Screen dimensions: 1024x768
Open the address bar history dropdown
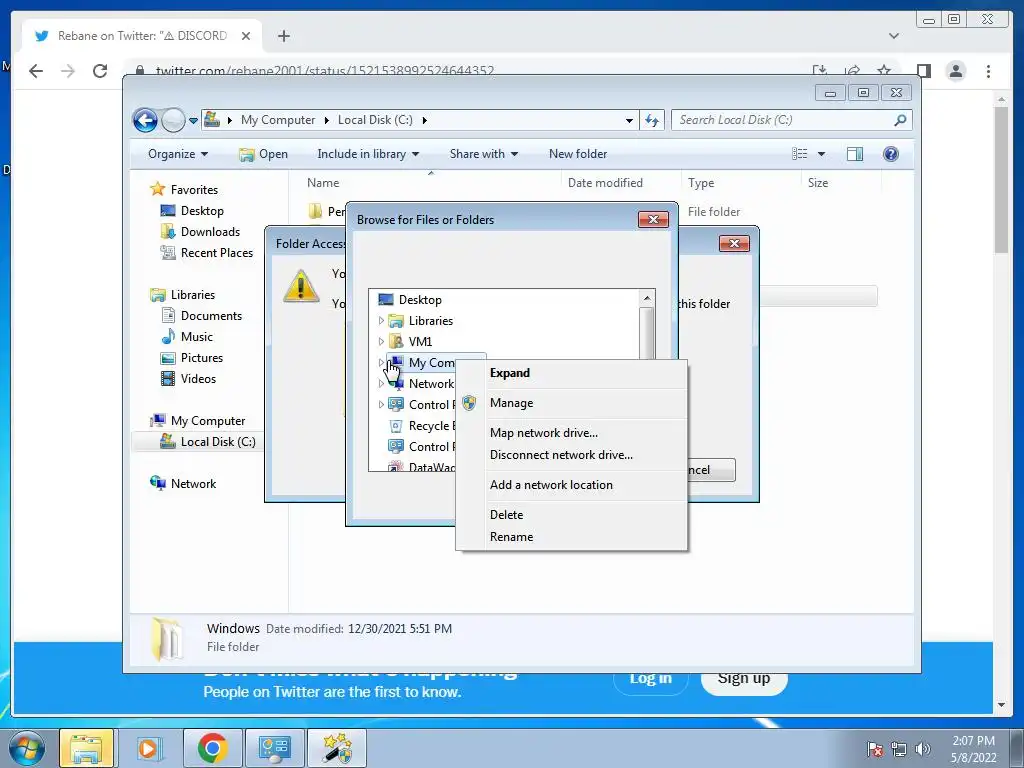click(x=629, y=121)
